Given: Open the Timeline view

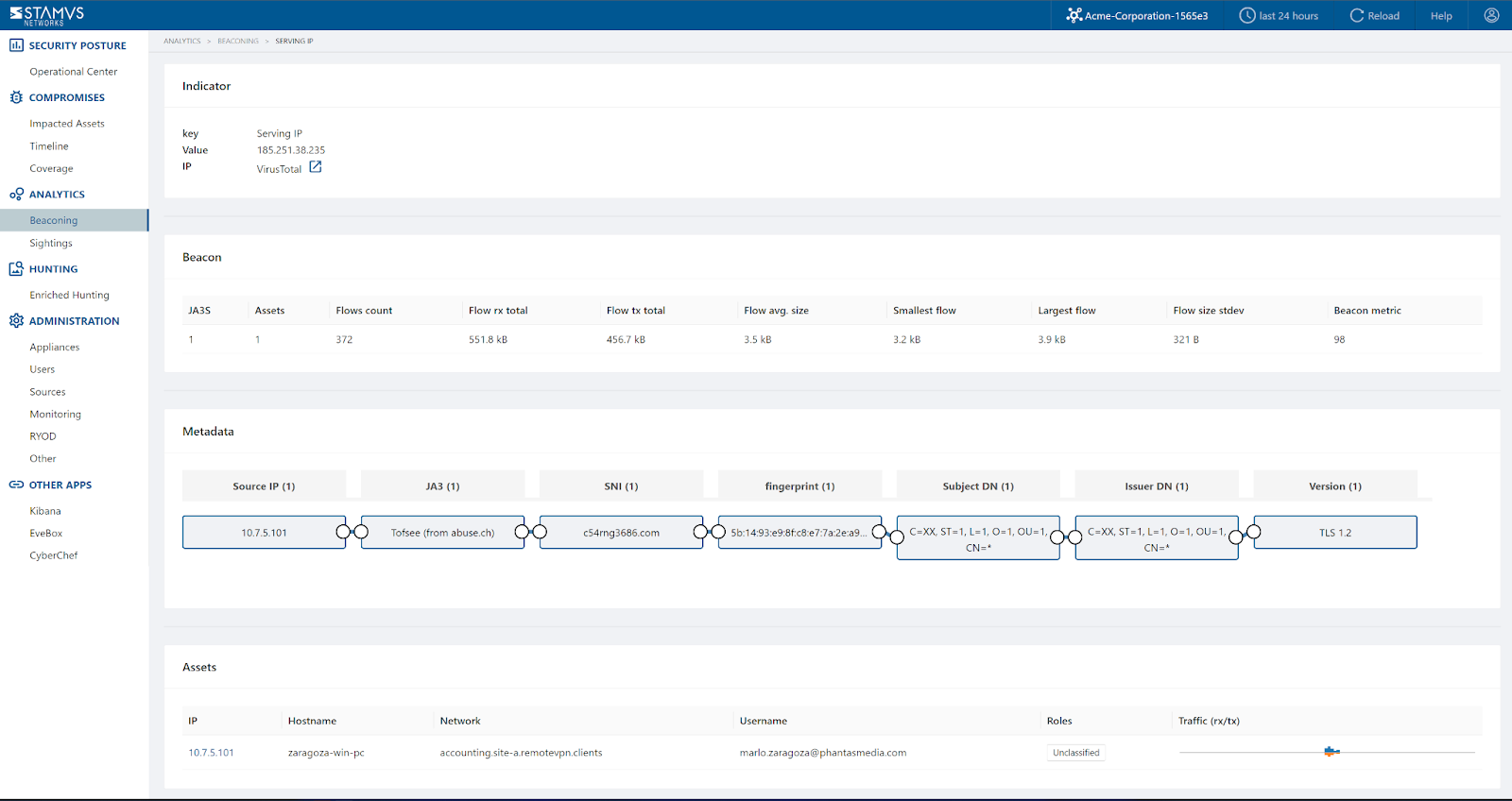Looking at the screenshot, I should coord(49,146).
